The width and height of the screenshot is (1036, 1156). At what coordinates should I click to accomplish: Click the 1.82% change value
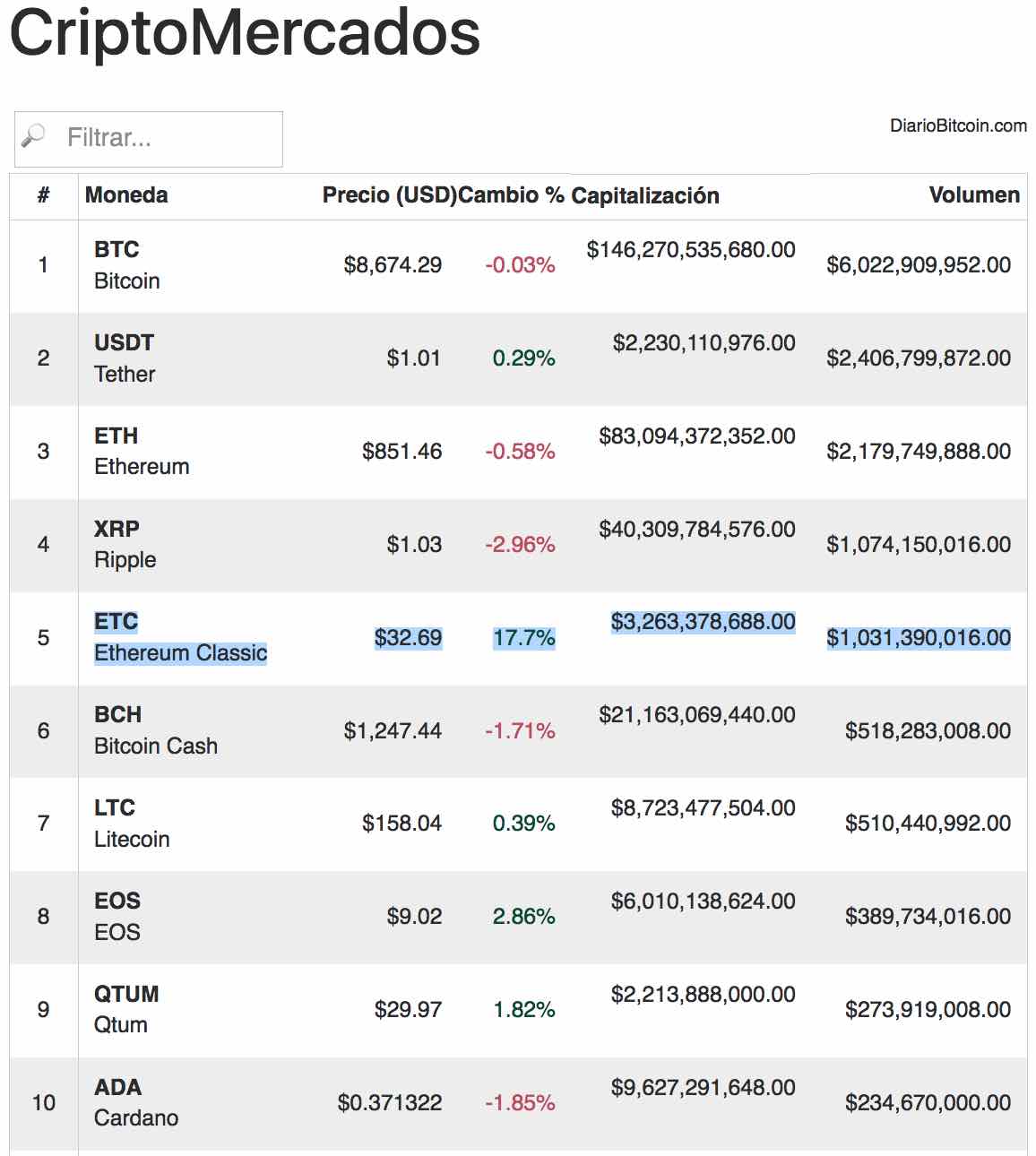coord(524,1010)
